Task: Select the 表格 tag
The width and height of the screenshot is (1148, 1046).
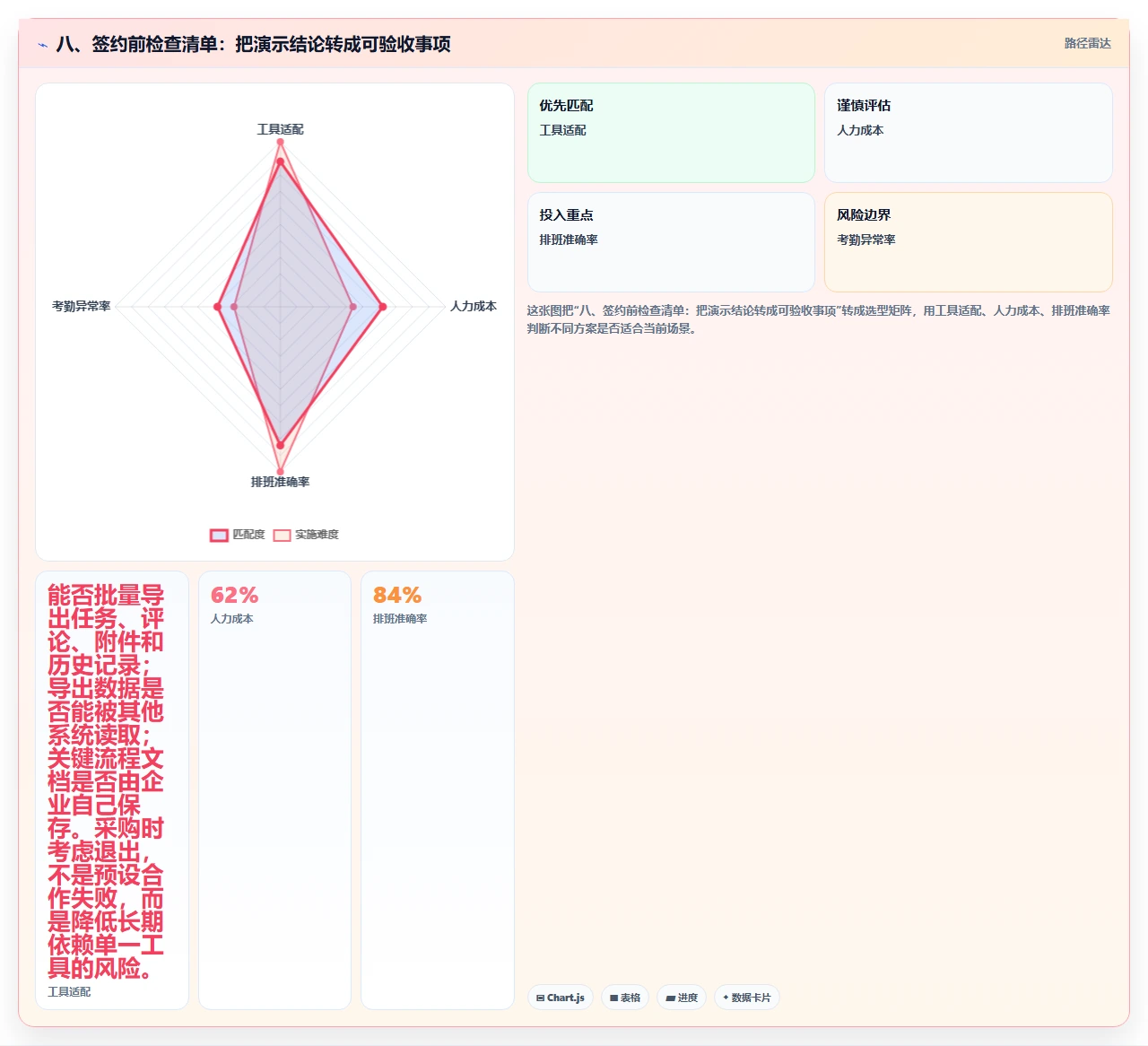Action: click(625, 998)
